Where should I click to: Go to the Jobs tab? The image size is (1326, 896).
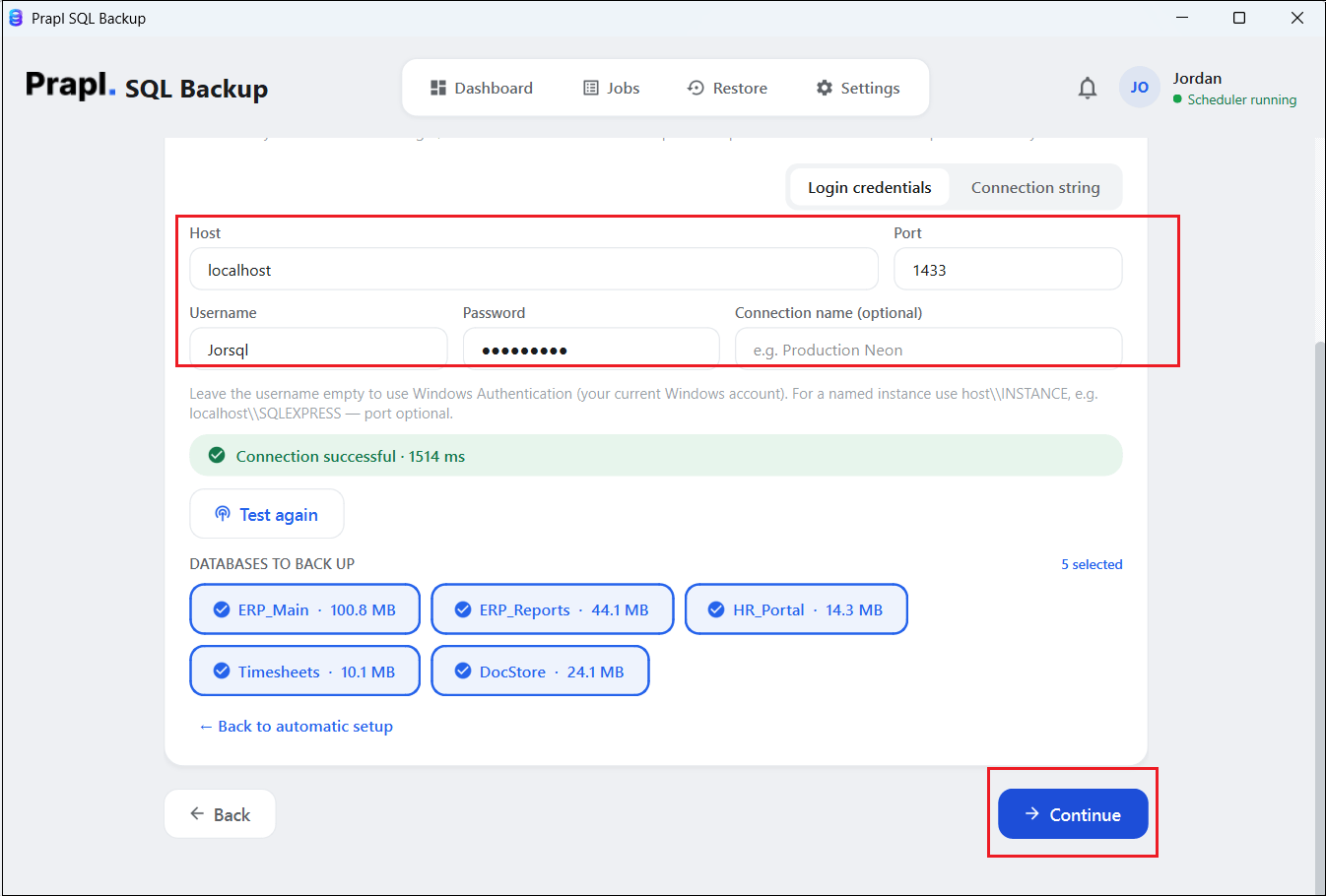click(612, 88)
